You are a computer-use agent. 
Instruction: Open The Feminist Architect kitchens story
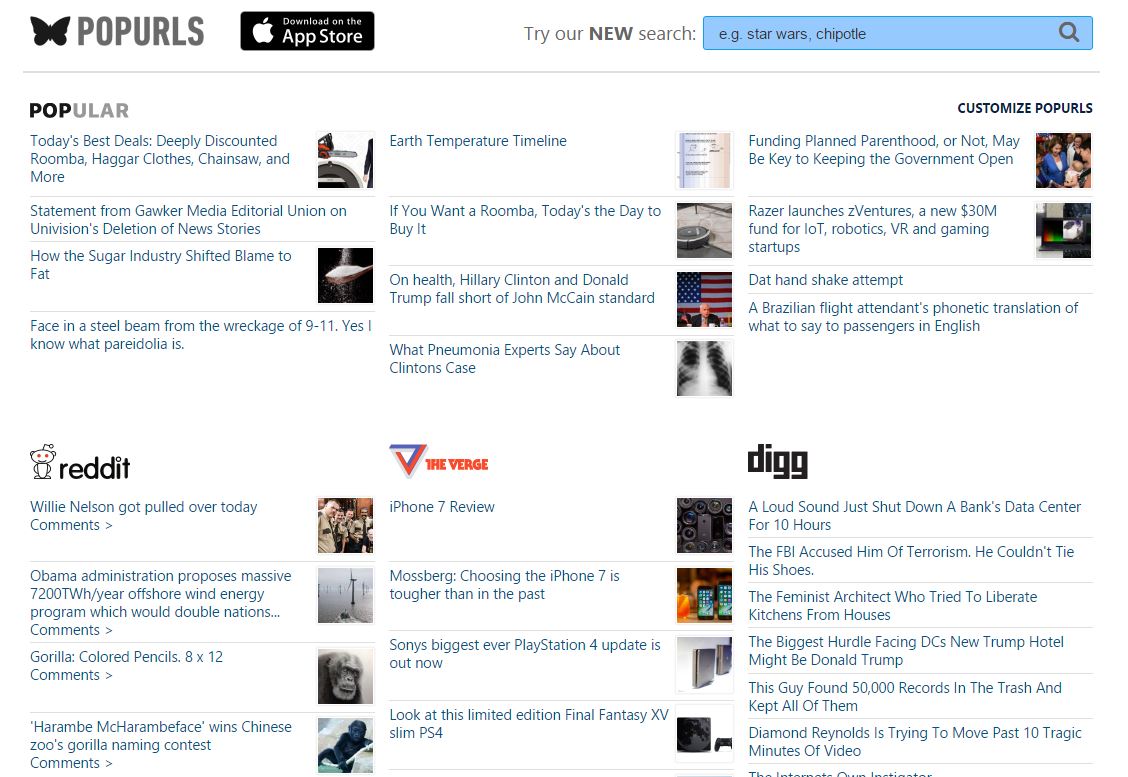coord(893,606)
